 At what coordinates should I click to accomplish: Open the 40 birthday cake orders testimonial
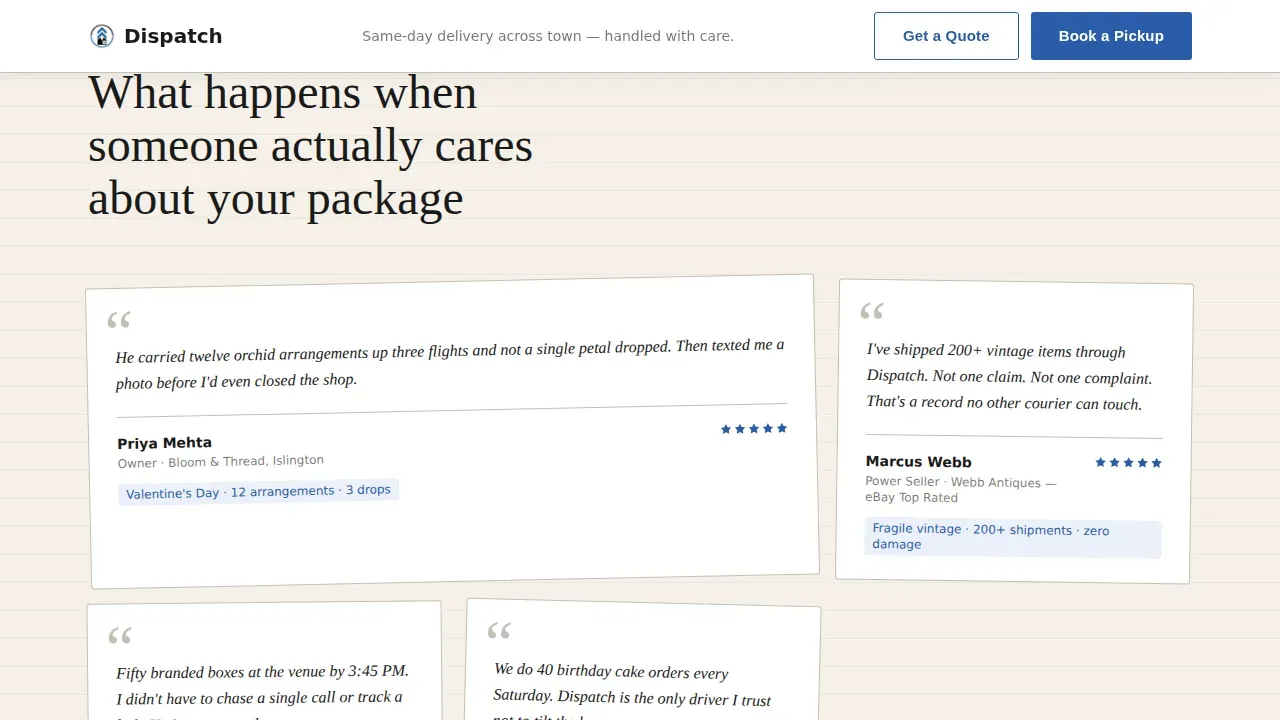[x=642, y=660]
